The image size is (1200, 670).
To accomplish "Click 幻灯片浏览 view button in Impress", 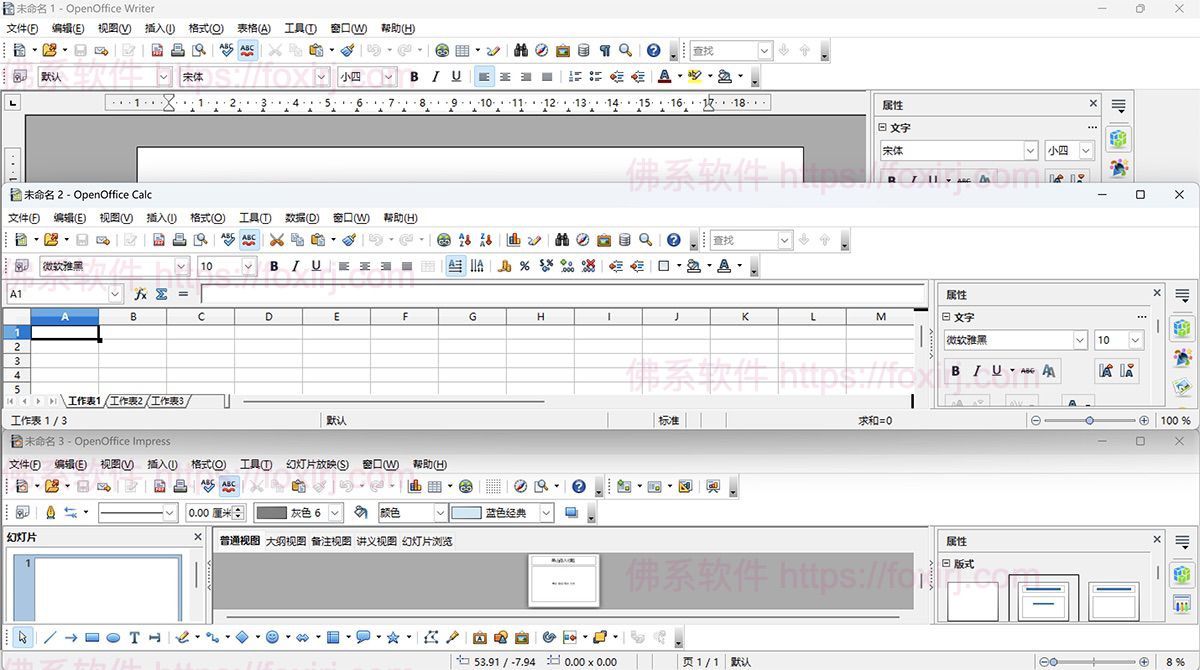I will click(427, 541).
